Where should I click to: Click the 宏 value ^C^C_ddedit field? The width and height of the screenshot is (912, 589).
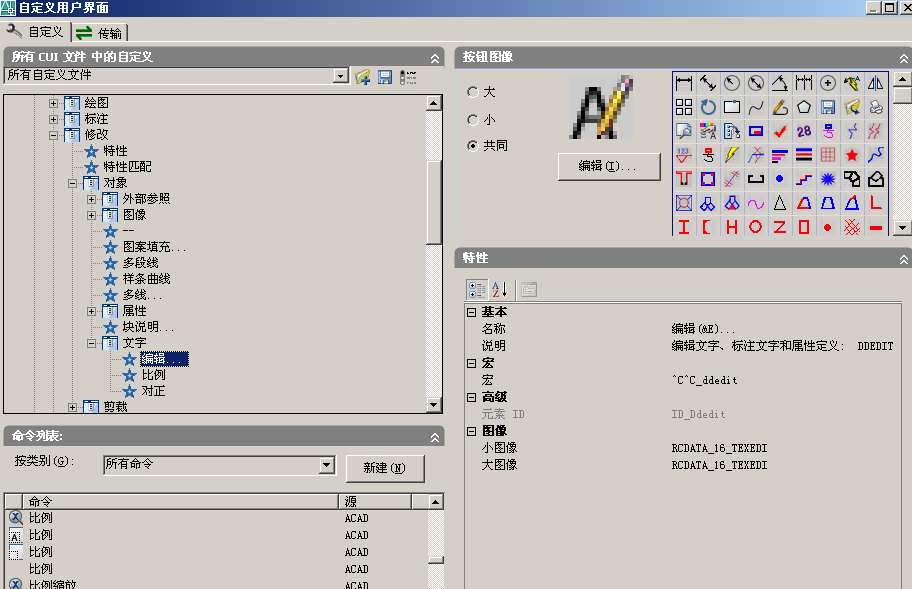pos(704,380)
